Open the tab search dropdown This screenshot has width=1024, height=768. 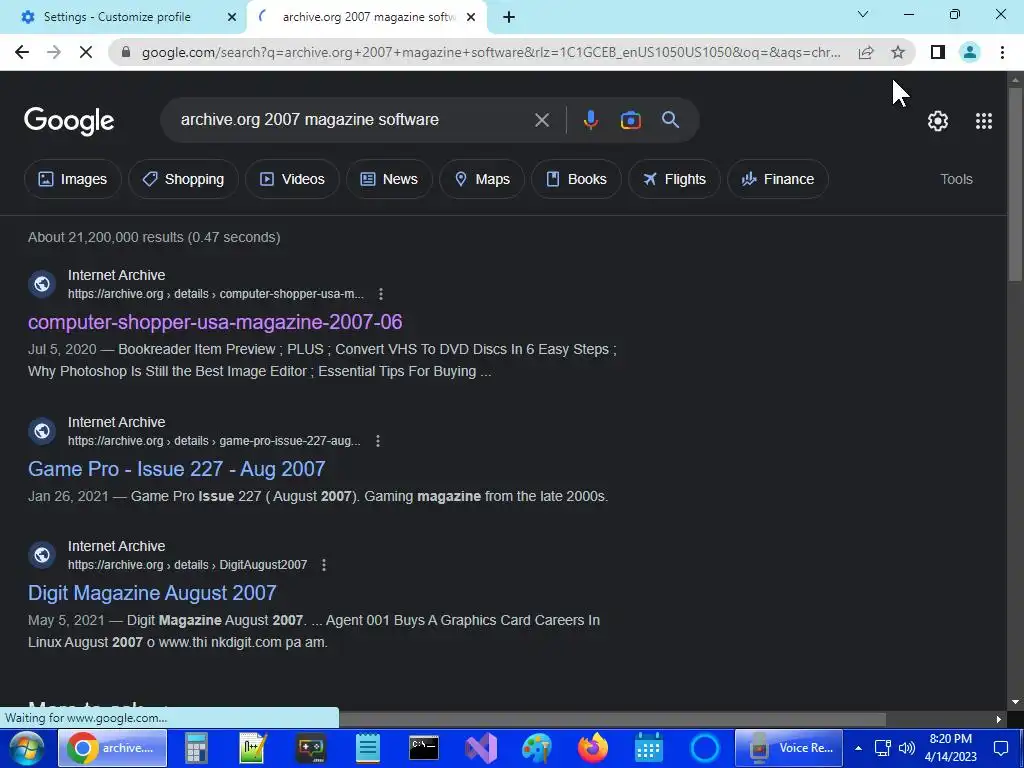(863, 14)
